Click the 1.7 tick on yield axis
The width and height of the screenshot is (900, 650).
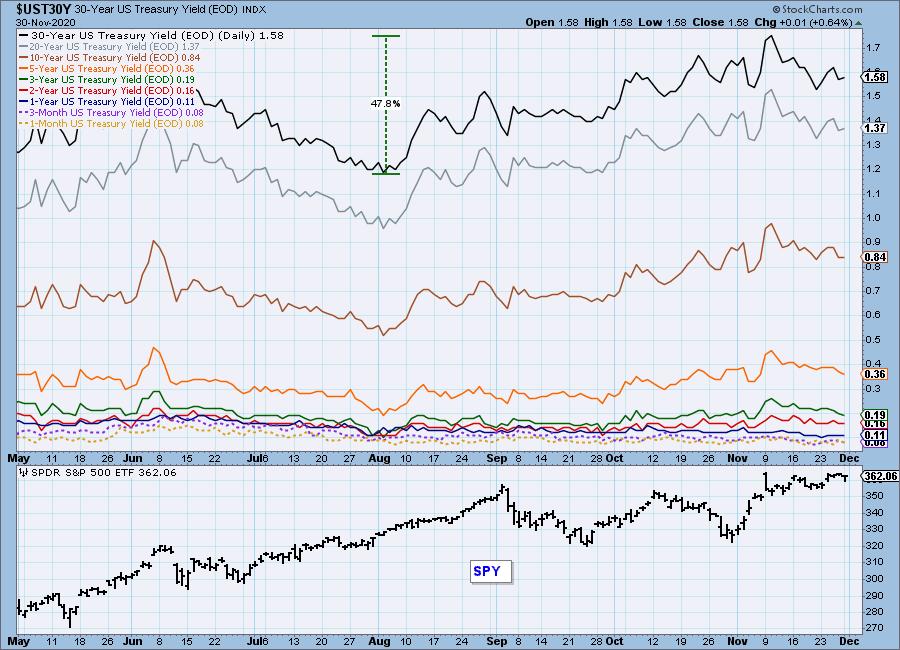coord(873,47)
